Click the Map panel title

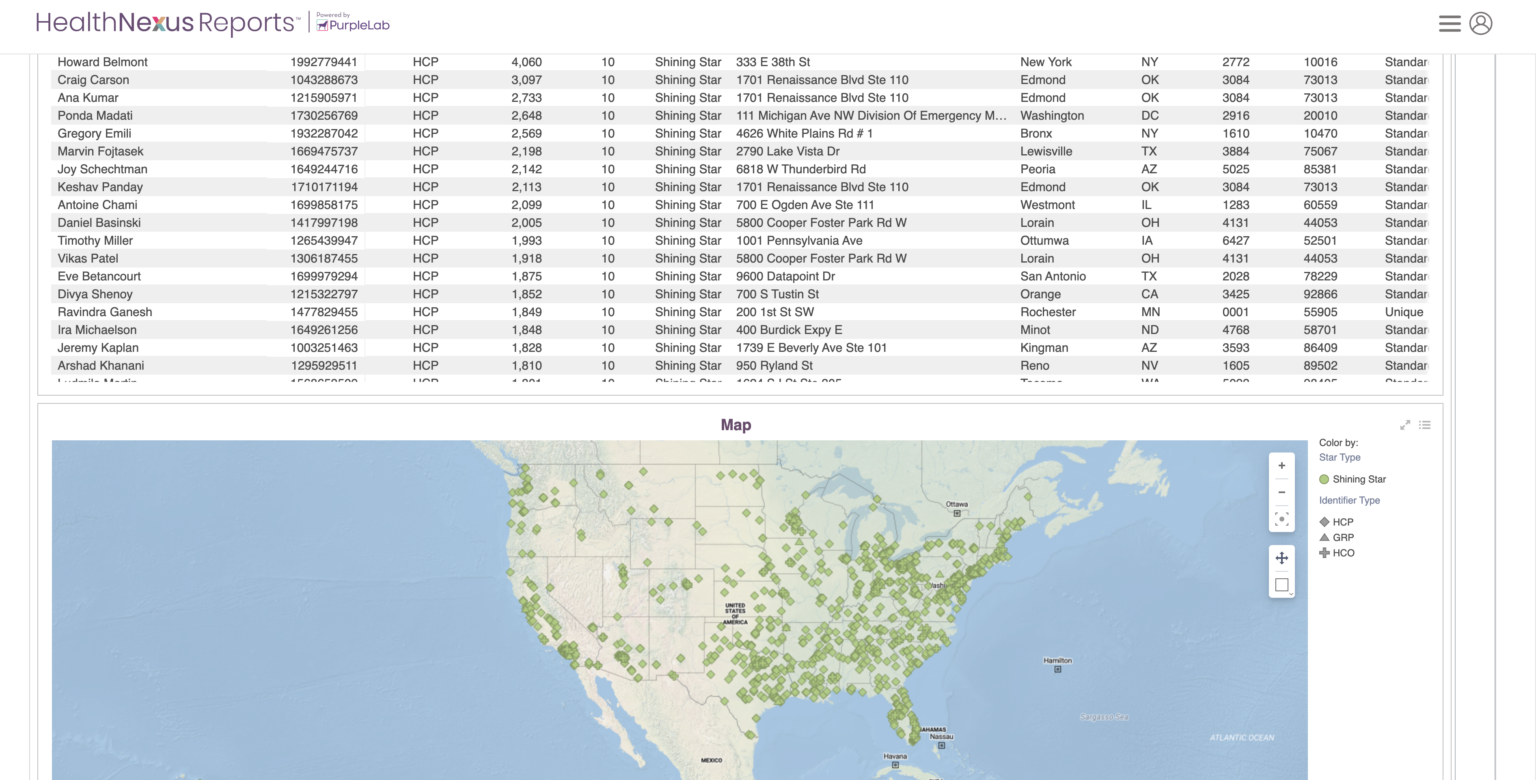pos(735,425)
